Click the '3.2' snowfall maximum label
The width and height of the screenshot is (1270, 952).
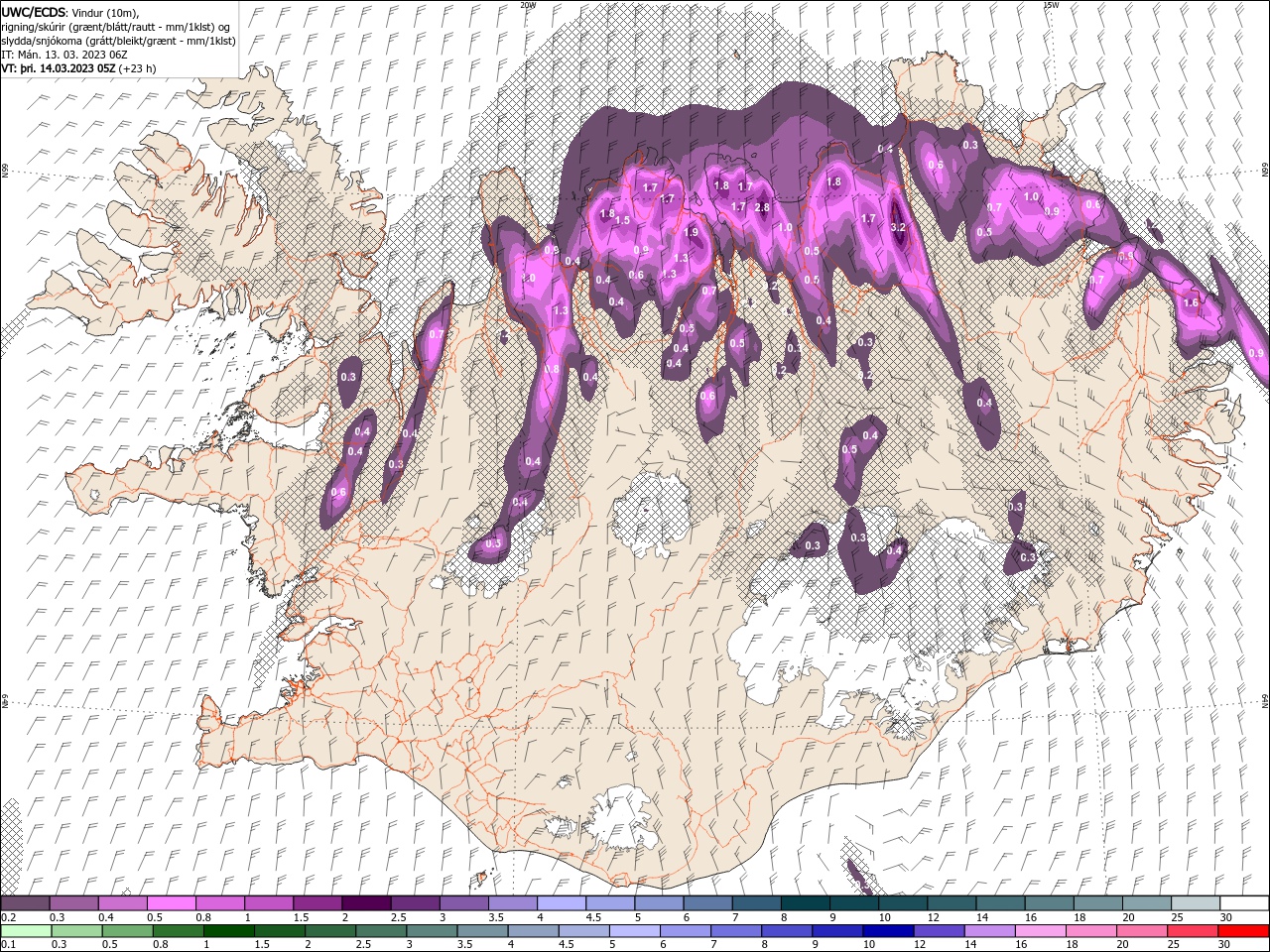pyautogui.click(x=899, y=227)
